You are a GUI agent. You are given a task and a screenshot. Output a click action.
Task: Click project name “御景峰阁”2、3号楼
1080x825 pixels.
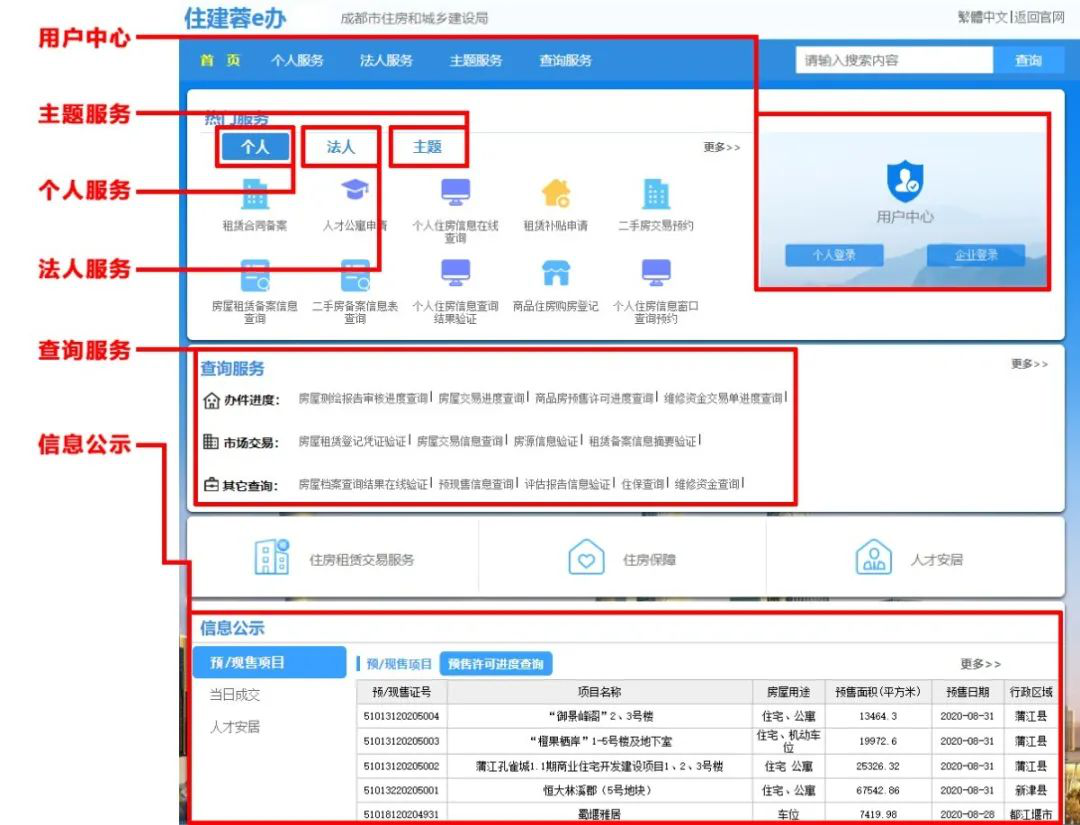600,716
